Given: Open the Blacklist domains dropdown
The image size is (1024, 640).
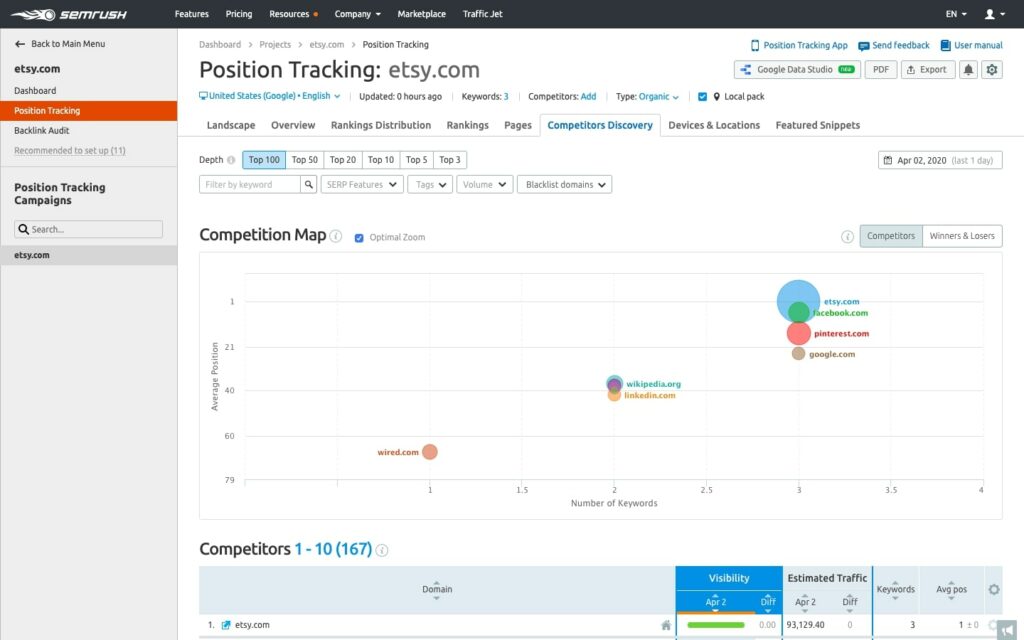Looking at the screenshot, I should pyautogui.click(x=565, y=184).
